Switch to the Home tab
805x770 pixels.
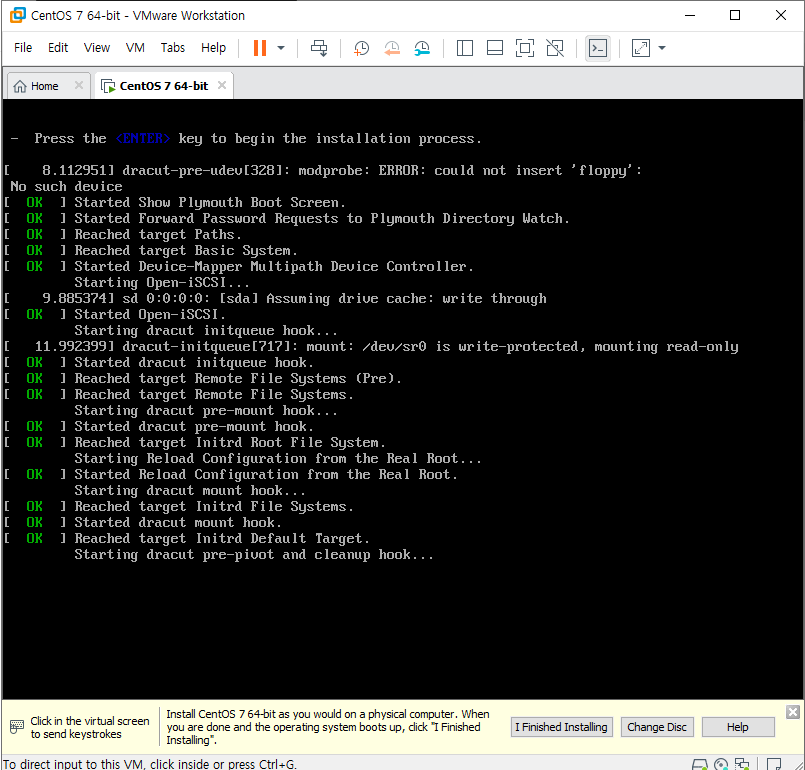tap(44, 86)
